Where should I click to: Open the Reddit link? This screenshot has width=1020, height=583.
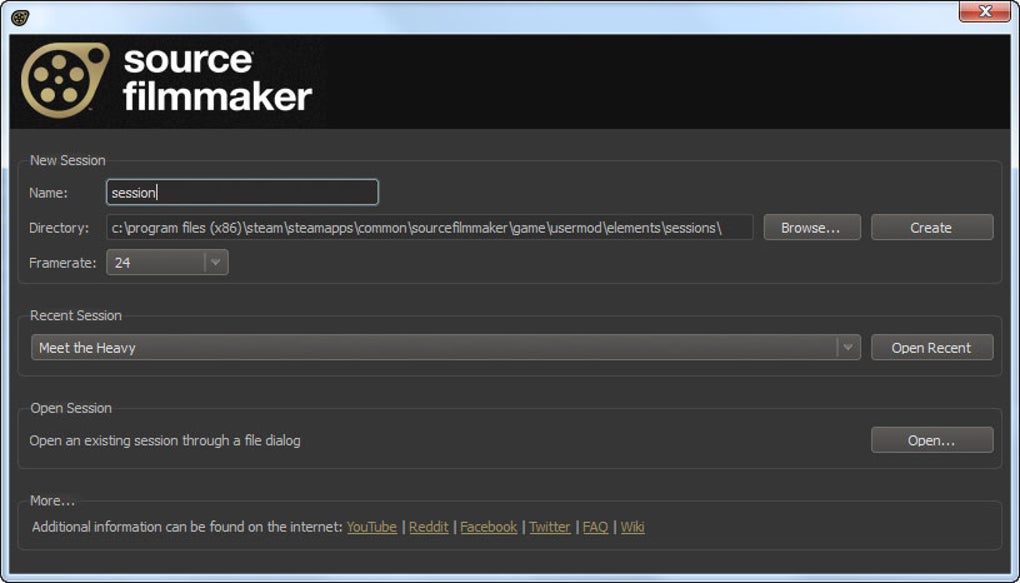pyautogui.click(x=429, y=527)
